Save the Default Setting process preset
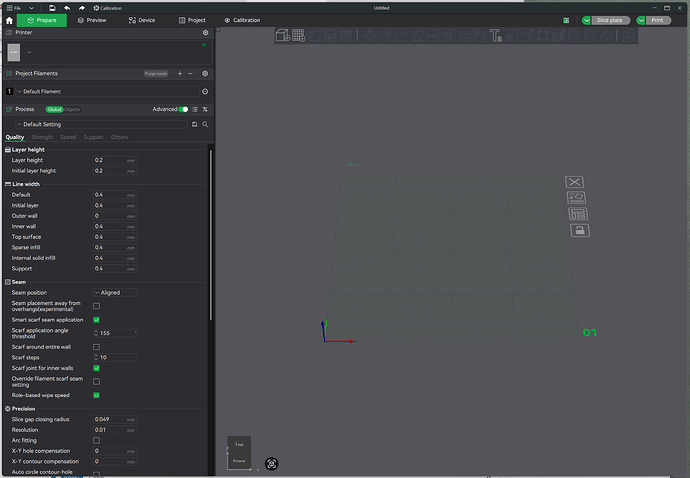Image resolution: width=690 pixels, height=478 pixels. coord(195,125)
